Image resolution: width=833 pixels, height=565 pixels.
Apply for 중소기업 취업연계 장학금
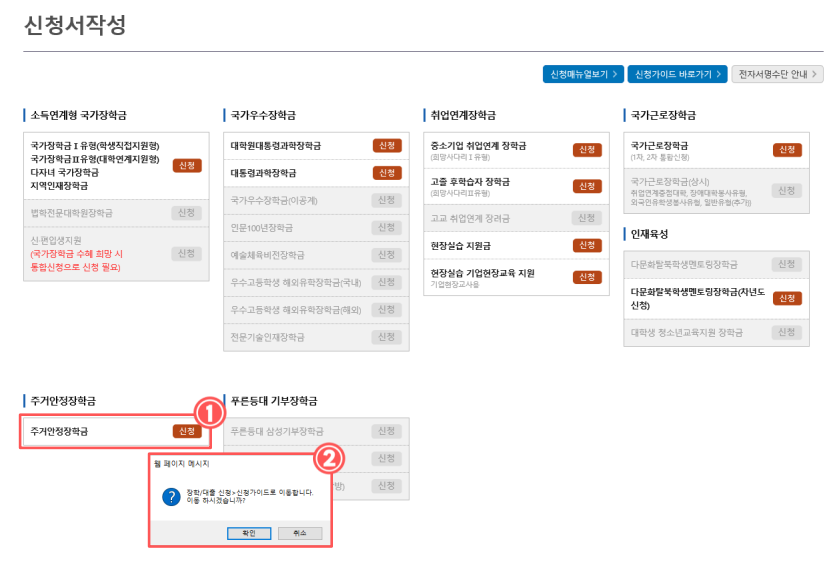point(587,150)
